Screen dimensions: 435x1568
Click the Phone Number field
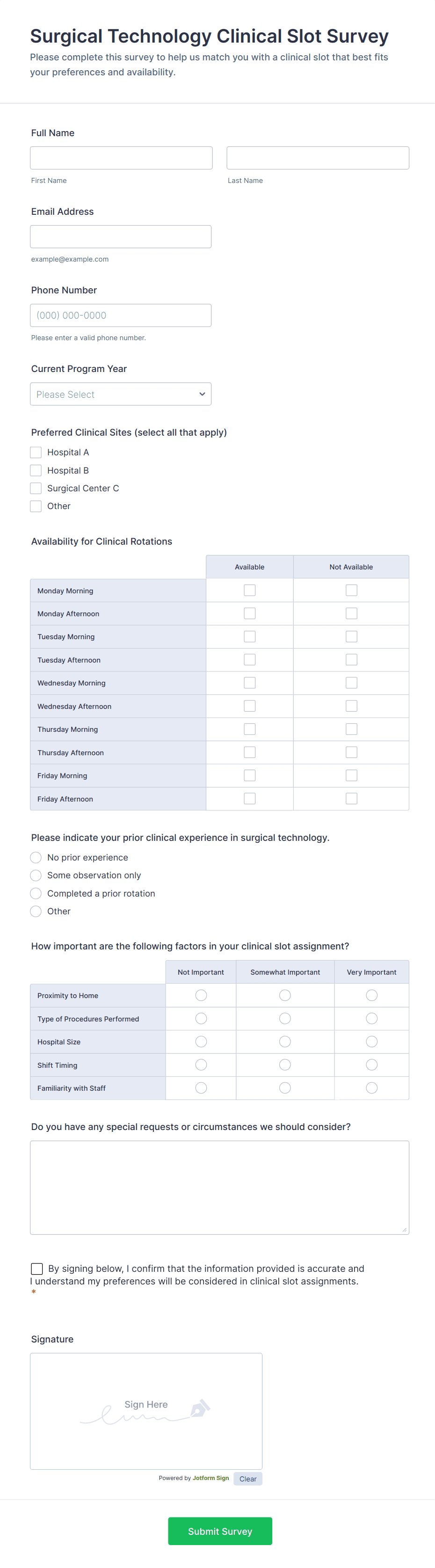[121, 315]
